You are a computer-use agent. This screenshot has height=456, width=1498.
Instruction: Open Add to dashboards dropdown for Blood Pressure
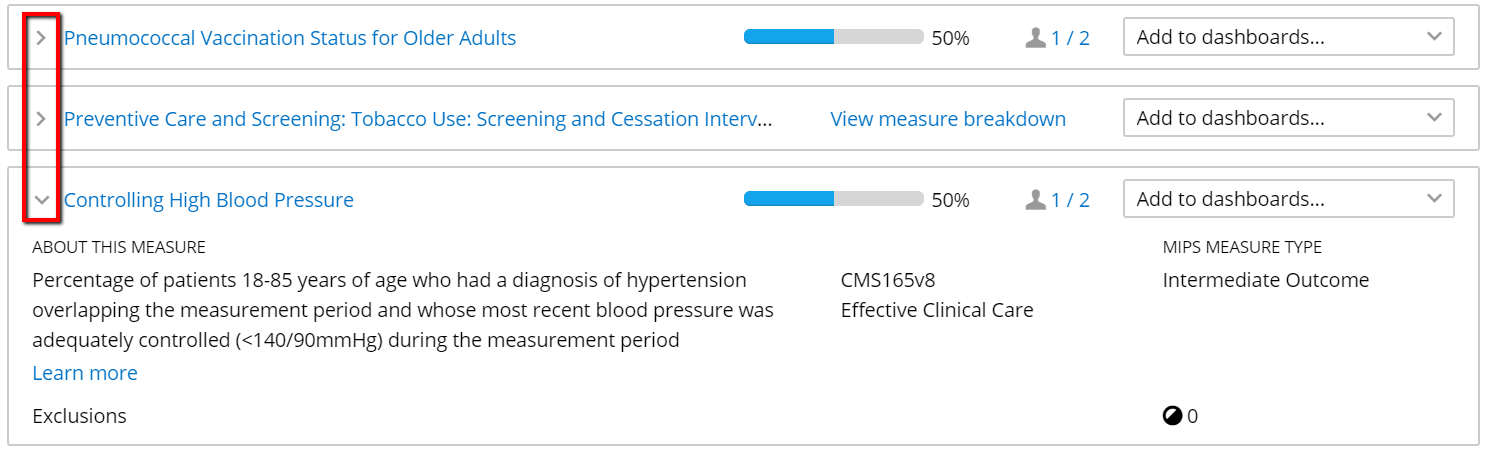1288,199
